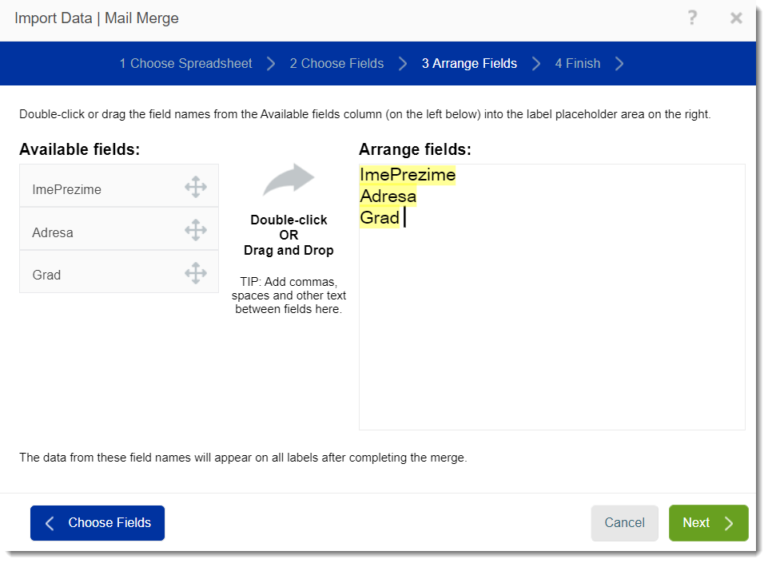
Task: Click highlighted Grad in Arrange fields box
Action: pyautogui.click(x=380, y=218)
